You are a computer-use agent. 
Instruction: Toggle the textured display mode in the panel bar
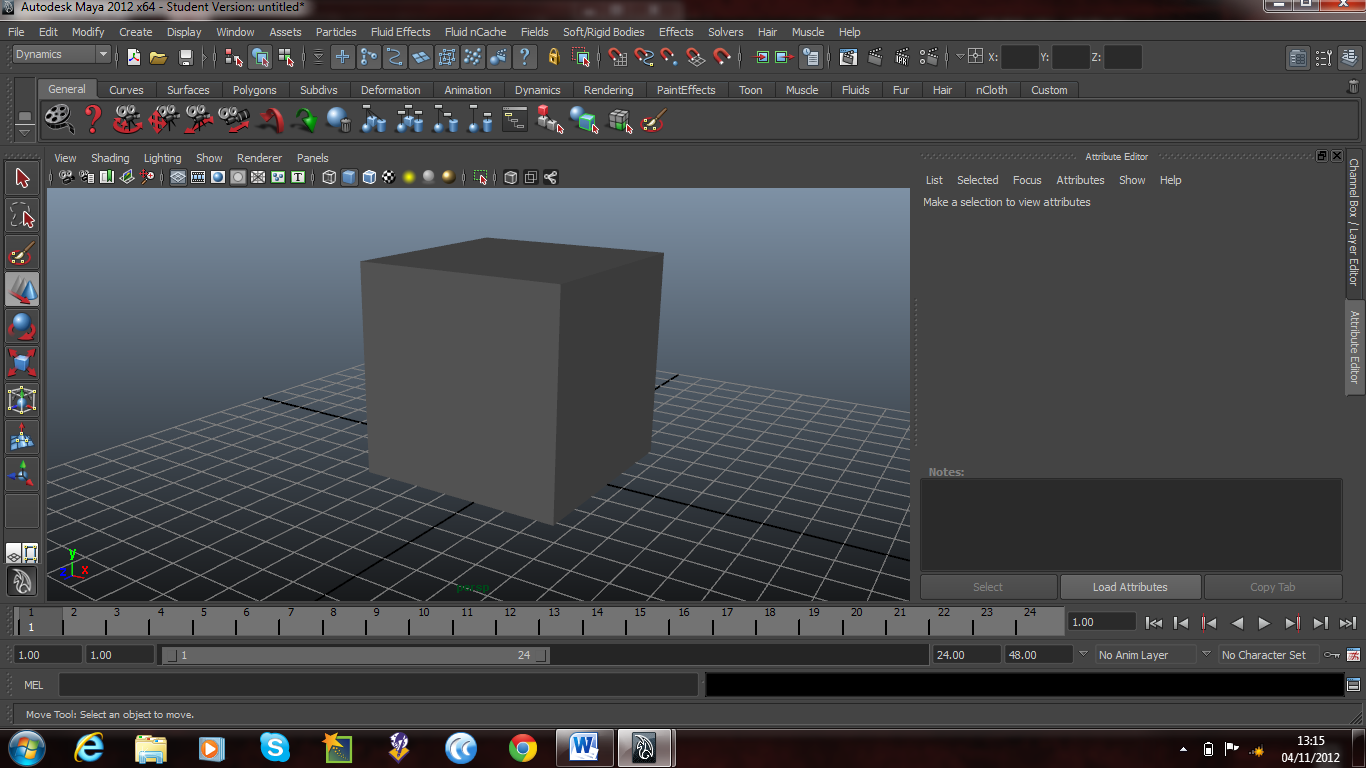pos(387,177)
